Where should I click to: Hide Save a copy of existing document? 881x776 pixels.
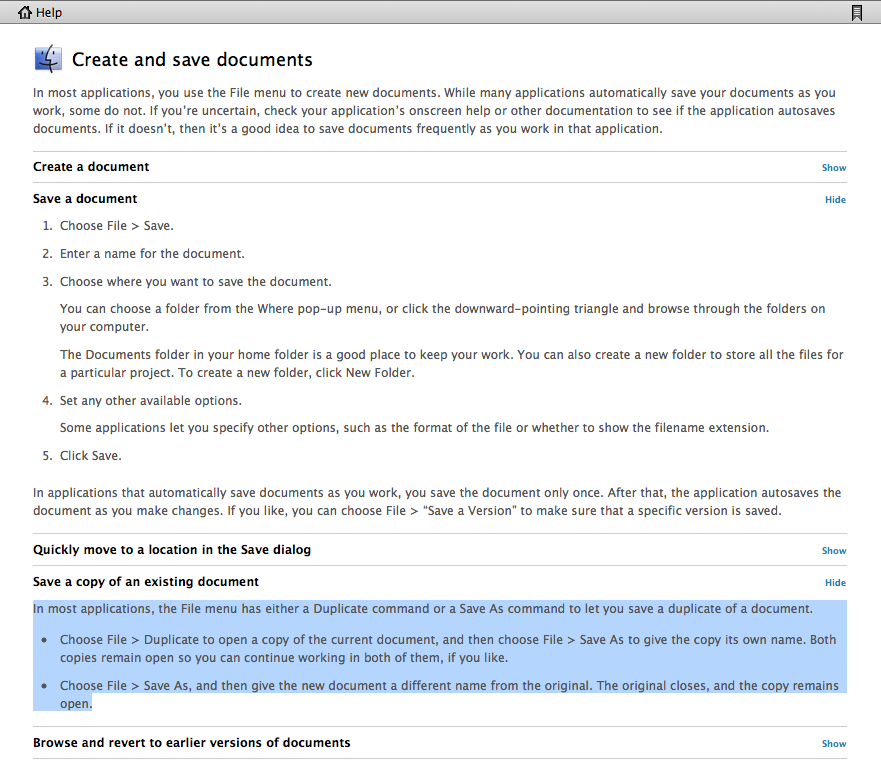pyautogui.click(x=835, y=583)
